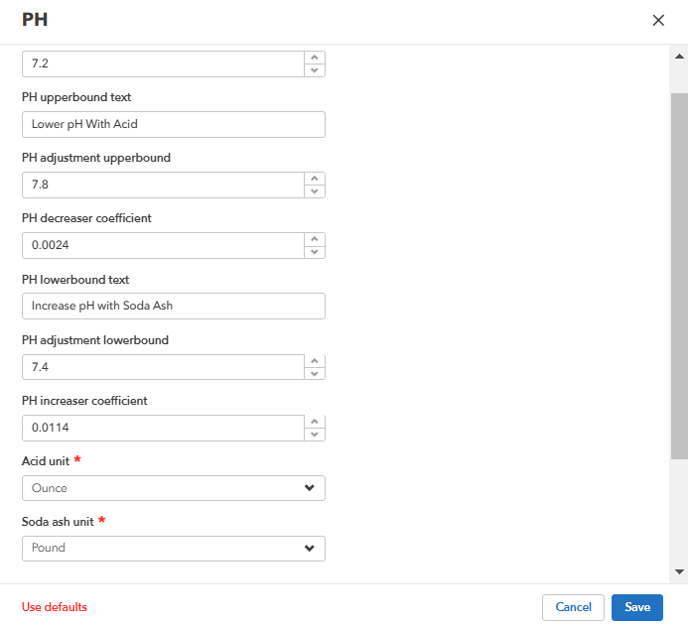
Task: Decrement PH decreaser coefficient using down arrow
Action: pos(315,252)
